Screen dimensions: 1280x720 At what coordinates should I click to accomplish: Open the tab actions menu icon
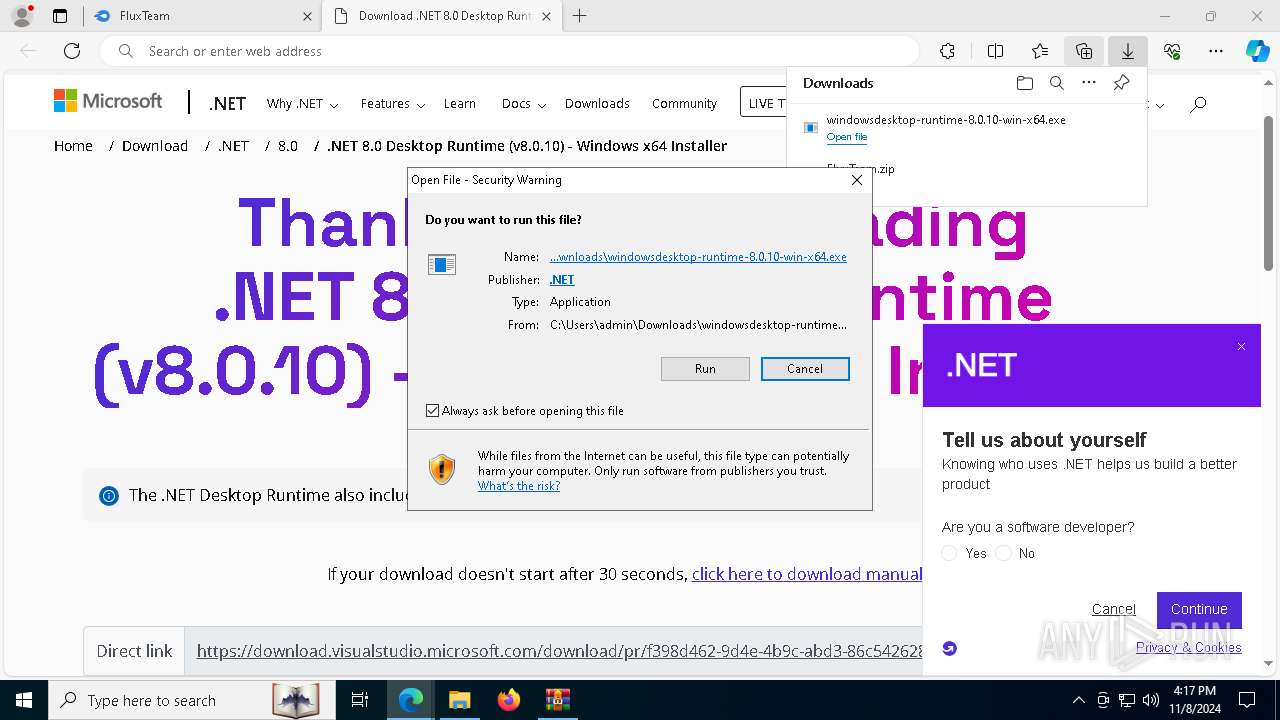point(60,16)
